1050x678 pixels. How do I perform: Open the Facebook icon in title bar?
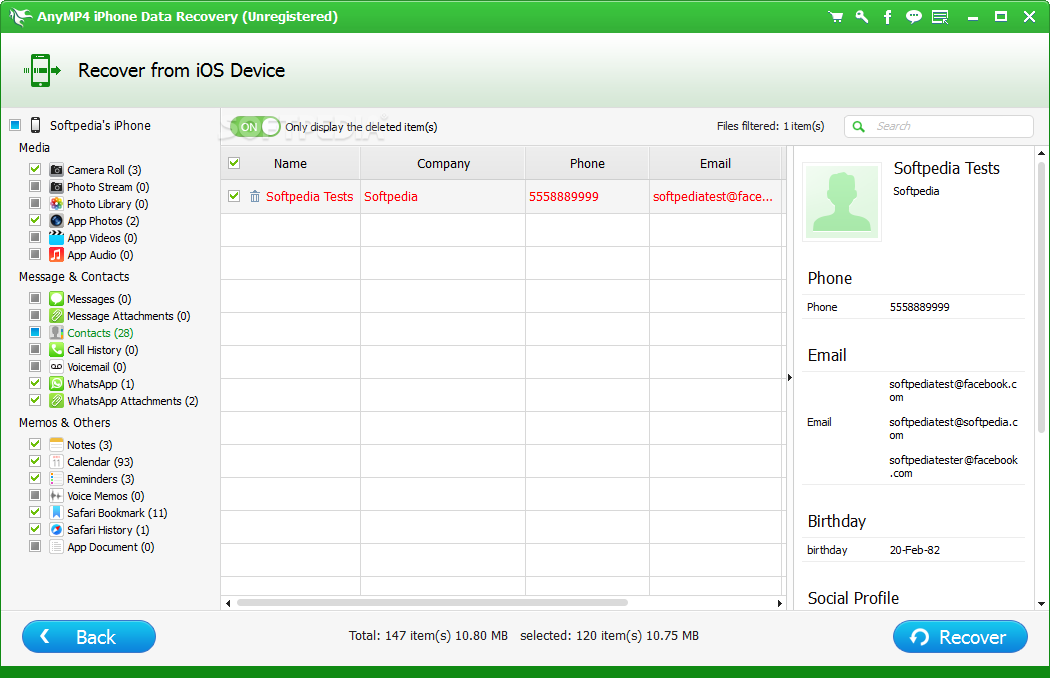[887, 17]
